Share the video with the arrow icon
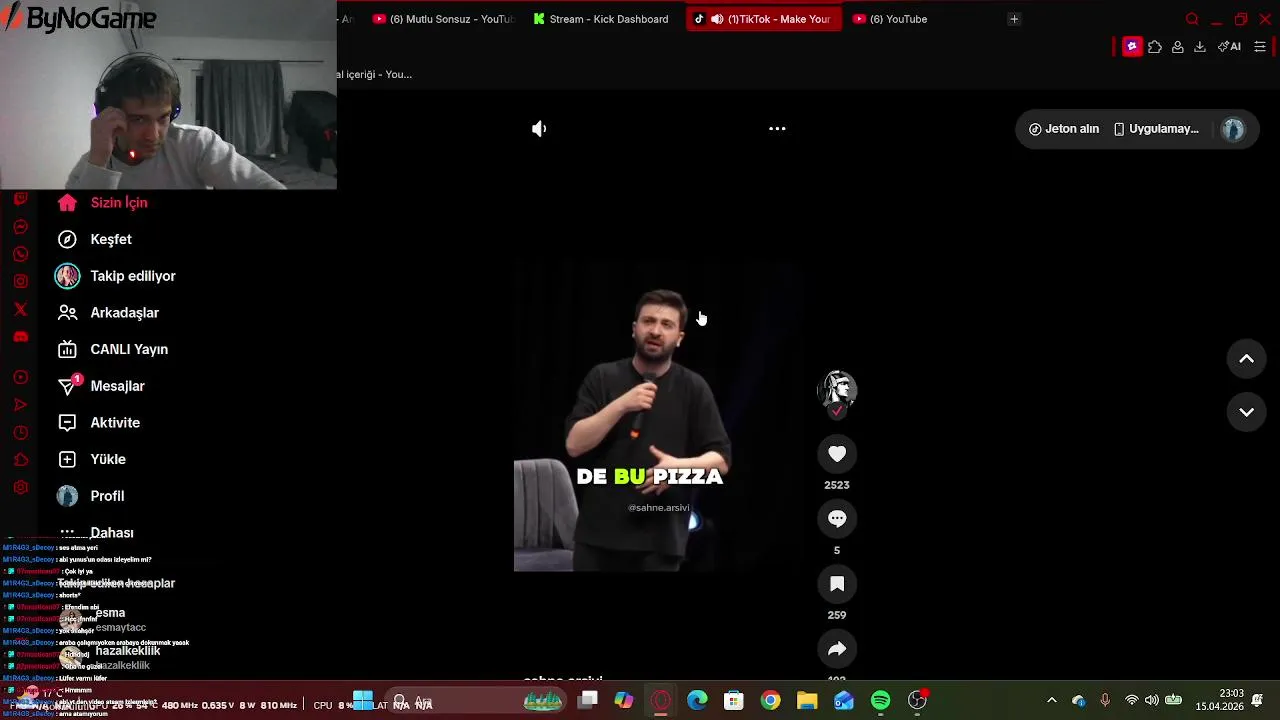This screenshot has width=1280, height=720. pyautogui.click(x=837, y=649)
